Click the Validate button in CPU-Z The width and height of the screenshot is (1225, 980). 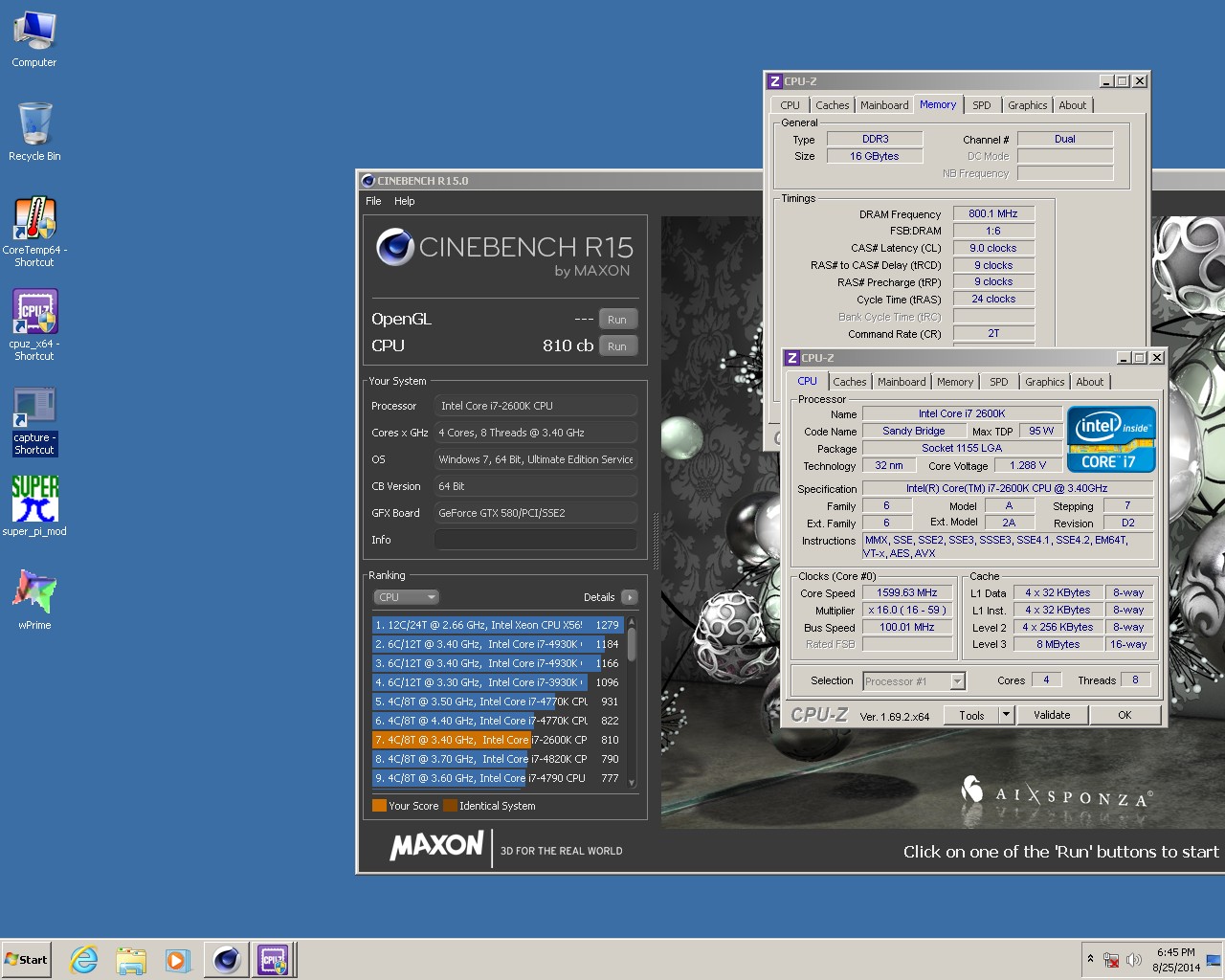pos(1052,715)
